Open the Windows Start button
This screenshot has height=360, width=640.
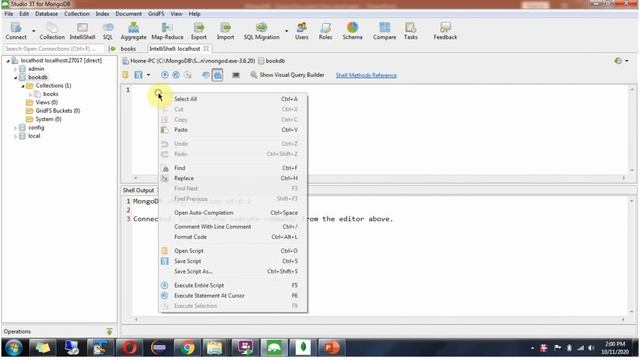pos(13,348)
